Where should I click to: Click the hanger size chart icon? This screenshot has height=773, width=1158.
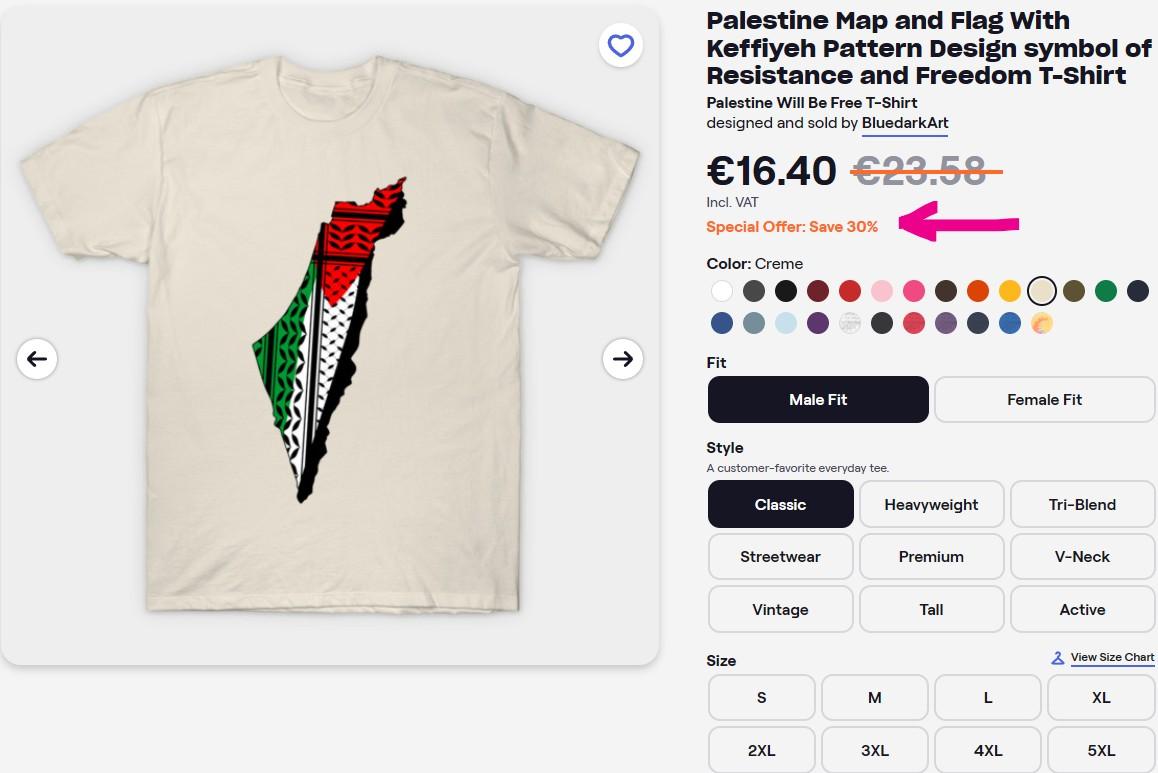pyautogui.click(x=1057, y=658)
